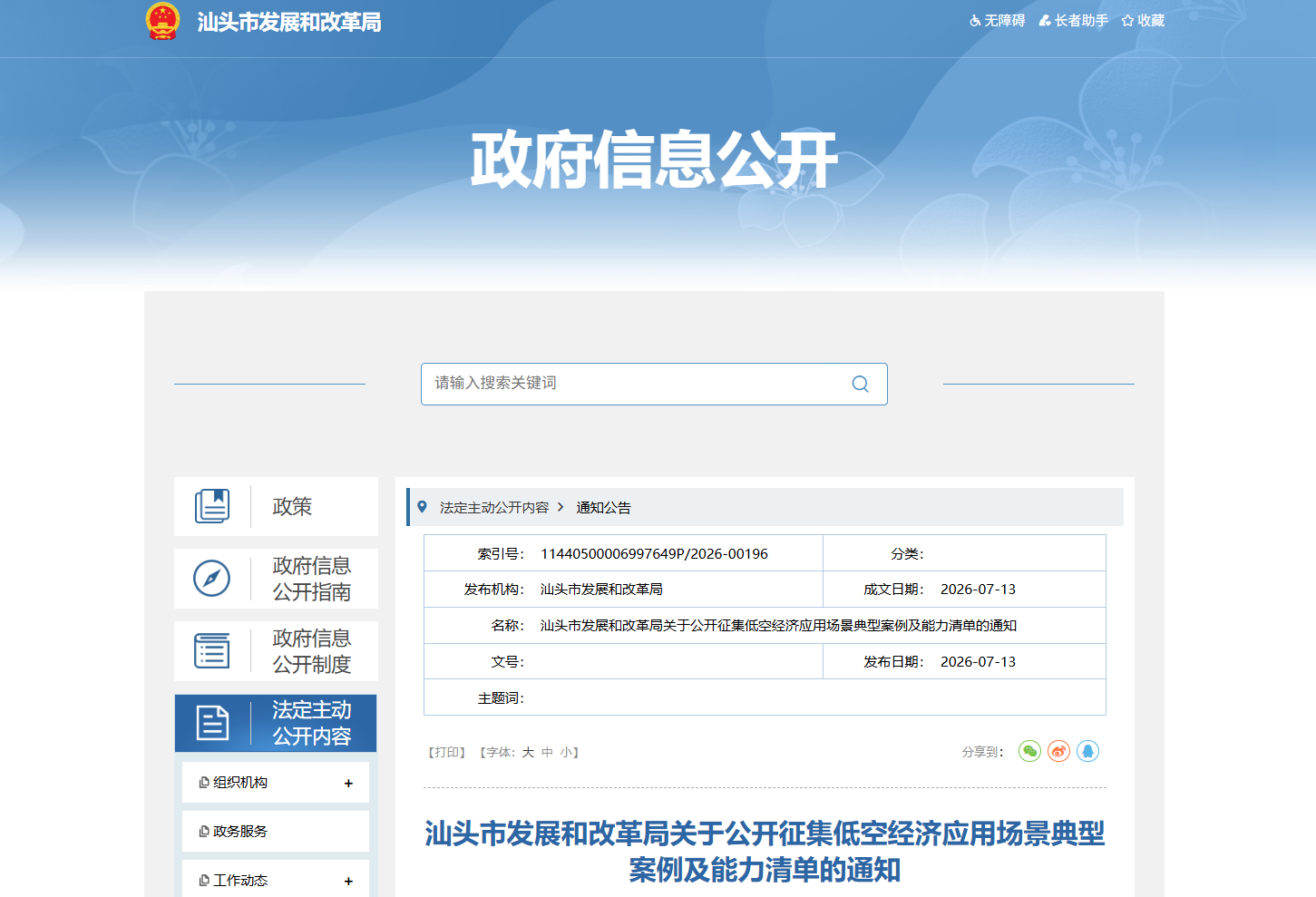The width and height of the screenshot is (1316, 897).
Task: Open 工作动态 submenu item
Action: [x=240, y=881]
